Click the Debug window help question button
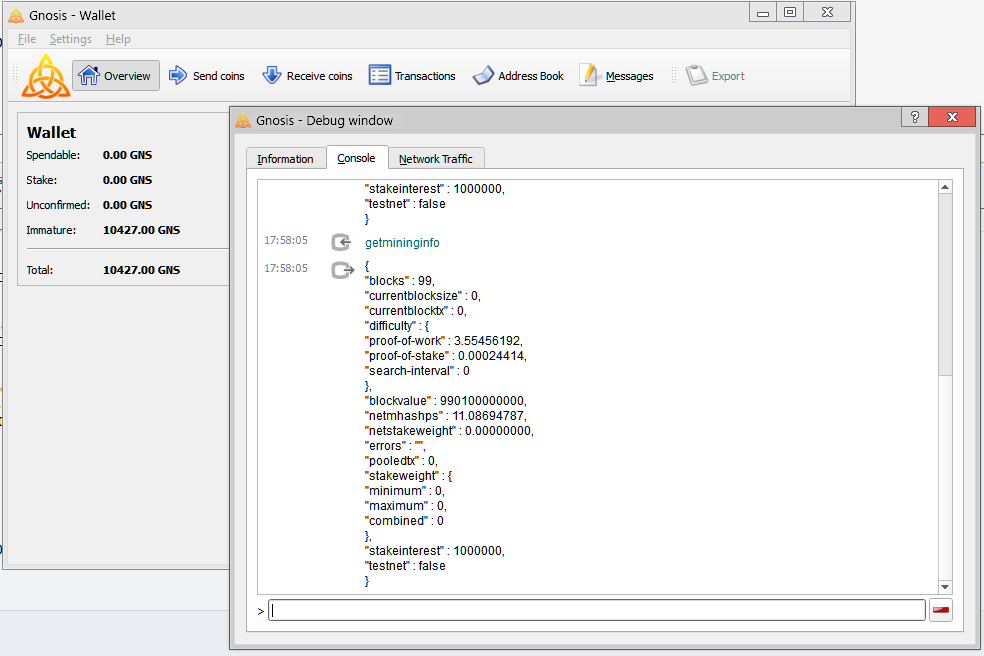984x656 pixels. click(x=915, y=117)
